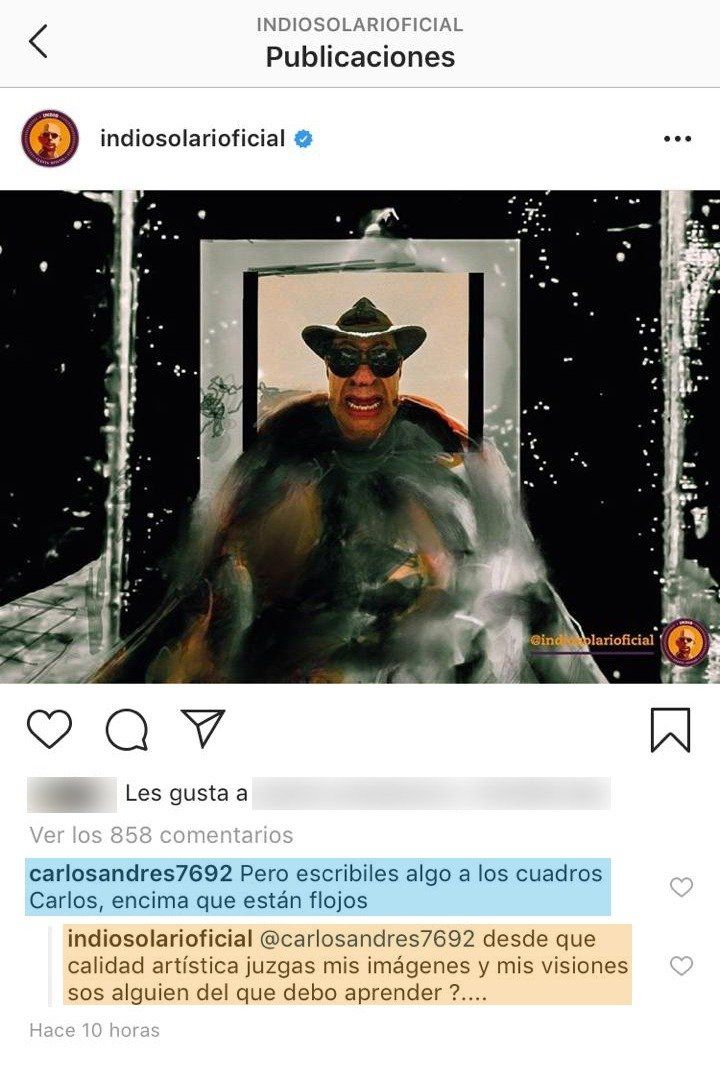This screenshot has height=1075, width=720.
Task: Tap the comment bubble icon
Action: [127, 729]
